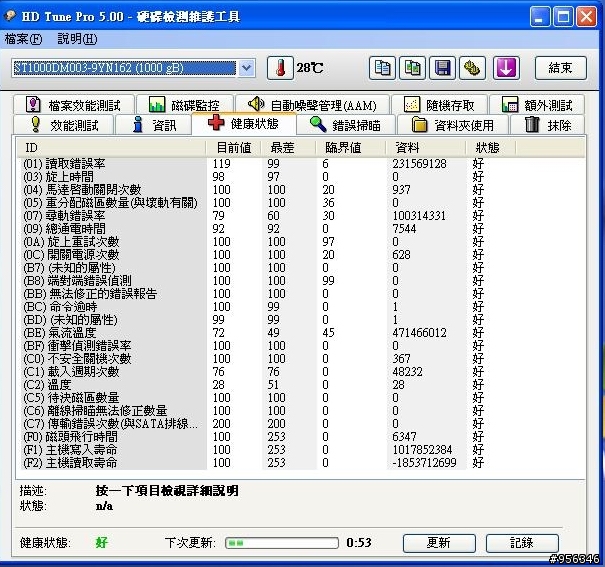The image size is (605, 567).
Task: Click the data value 1017852384
Action: click(x=422, y=450)
